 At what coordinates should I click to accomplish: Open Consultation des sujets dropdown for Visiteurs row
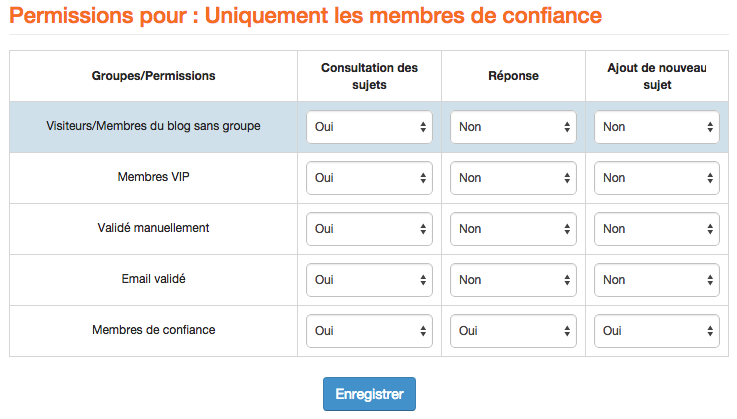tap(369, 127)
